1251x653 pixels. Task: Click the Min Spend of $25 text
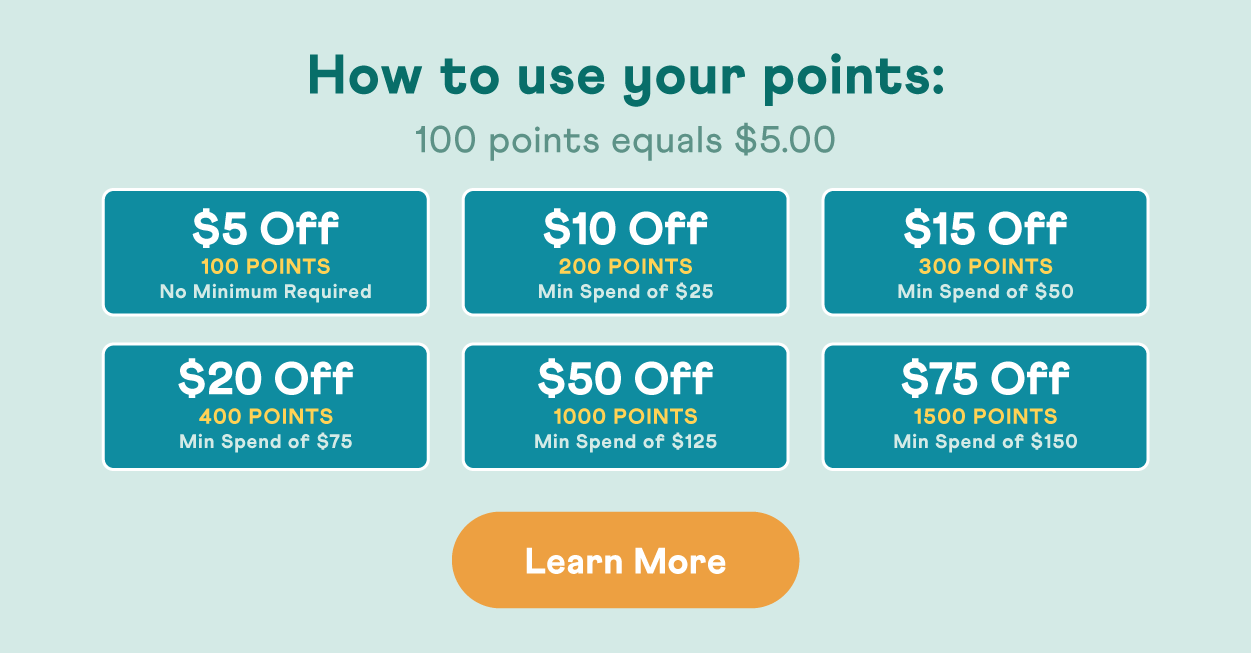pos(625,292)
